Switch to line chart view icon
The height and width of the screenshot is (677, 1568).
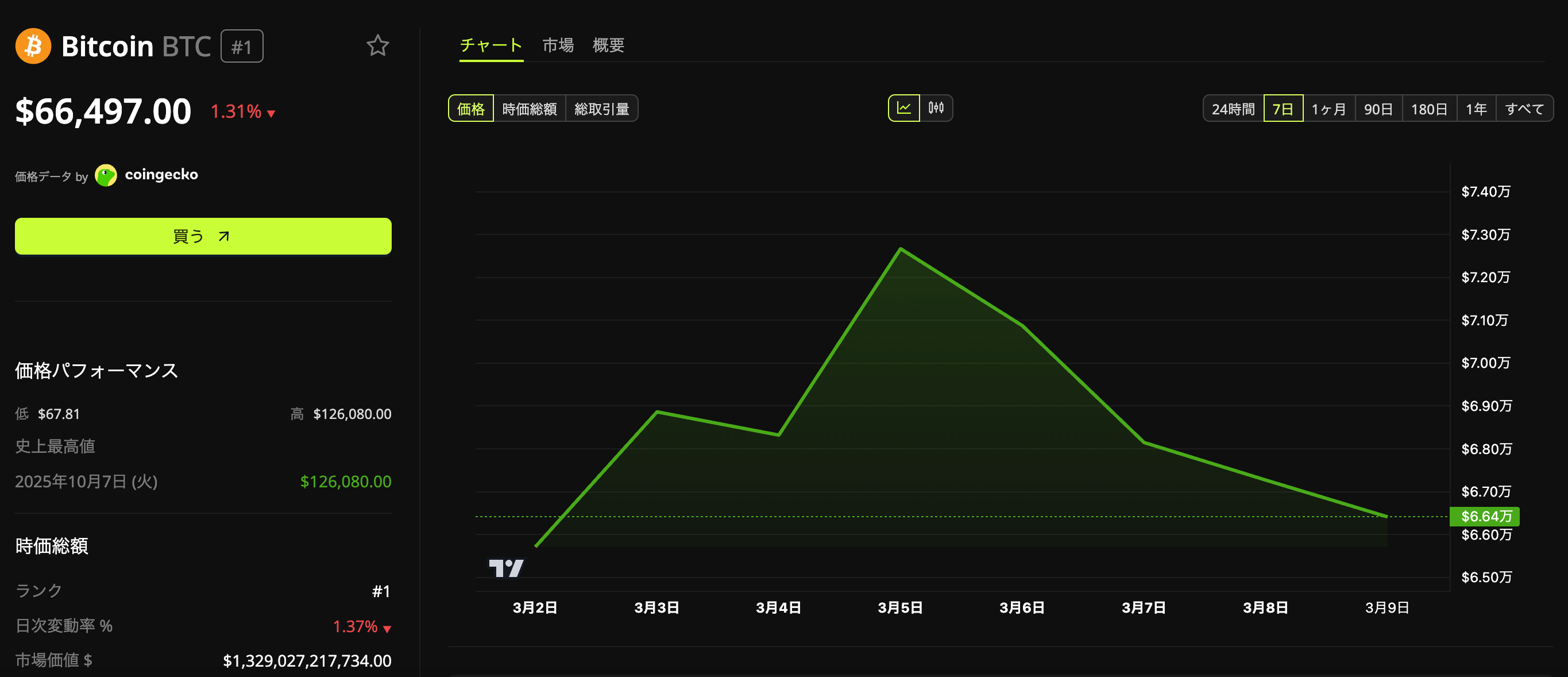(x=904, y=109)
